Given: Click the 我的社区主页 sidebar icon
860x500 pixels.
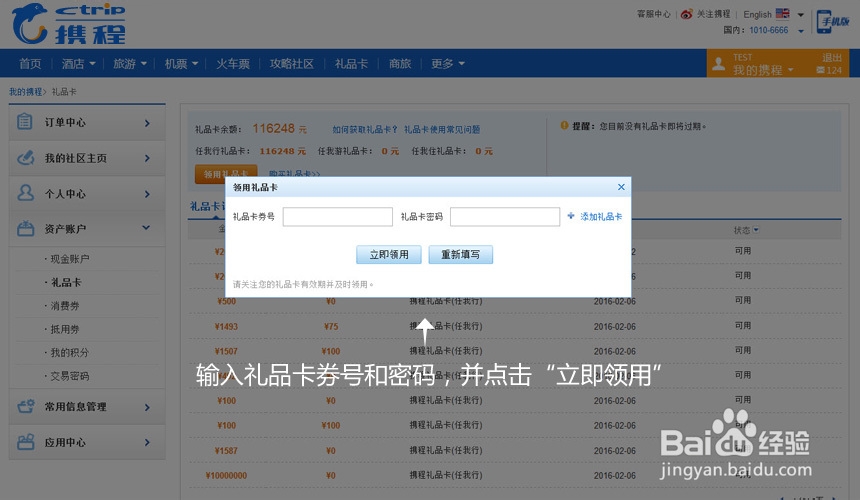Looking at the screenshot, I should (25, 158).
